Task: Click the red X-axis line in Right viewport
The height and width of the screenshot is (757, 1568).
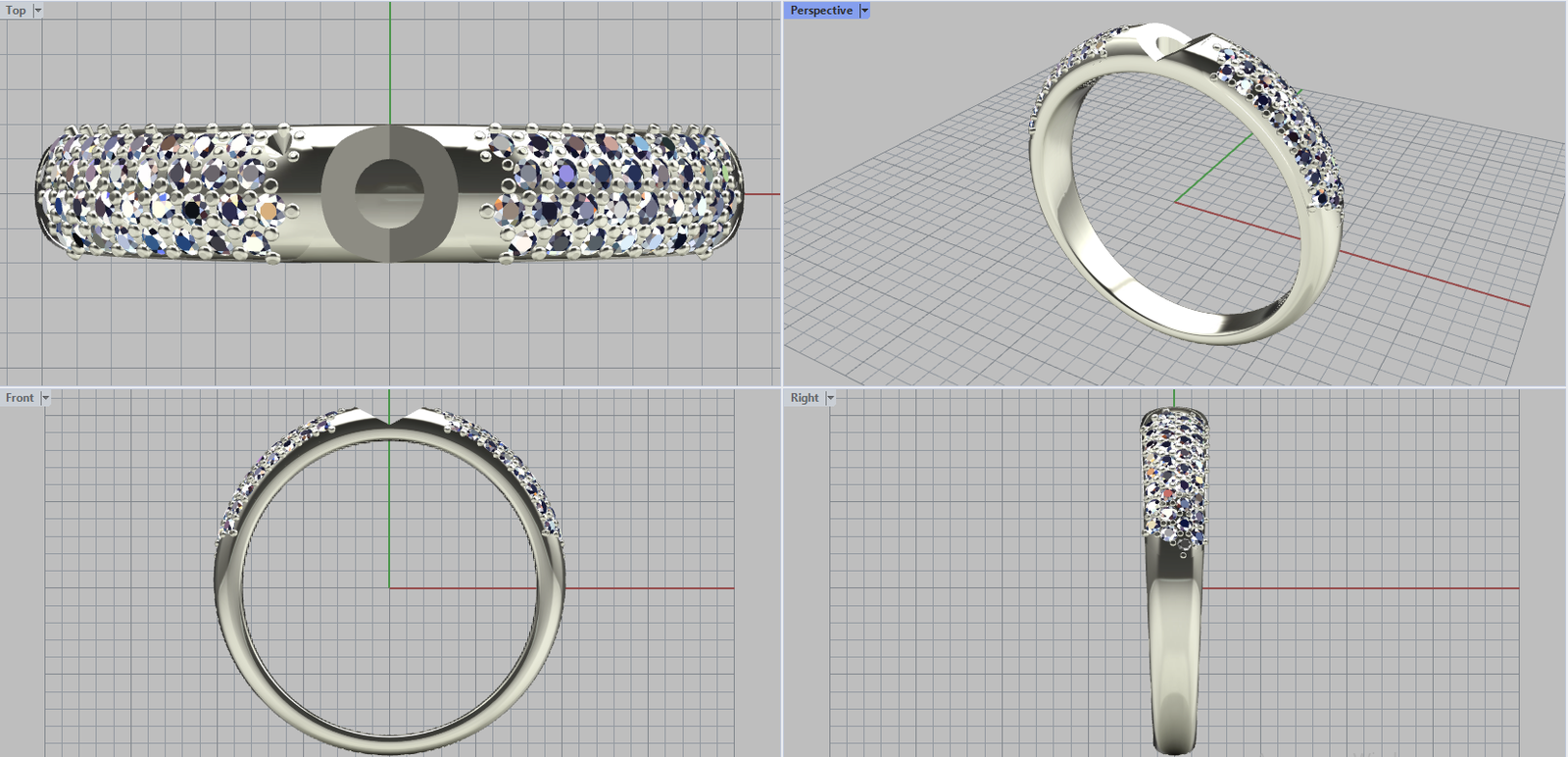Action: (x=1372, y=588)
